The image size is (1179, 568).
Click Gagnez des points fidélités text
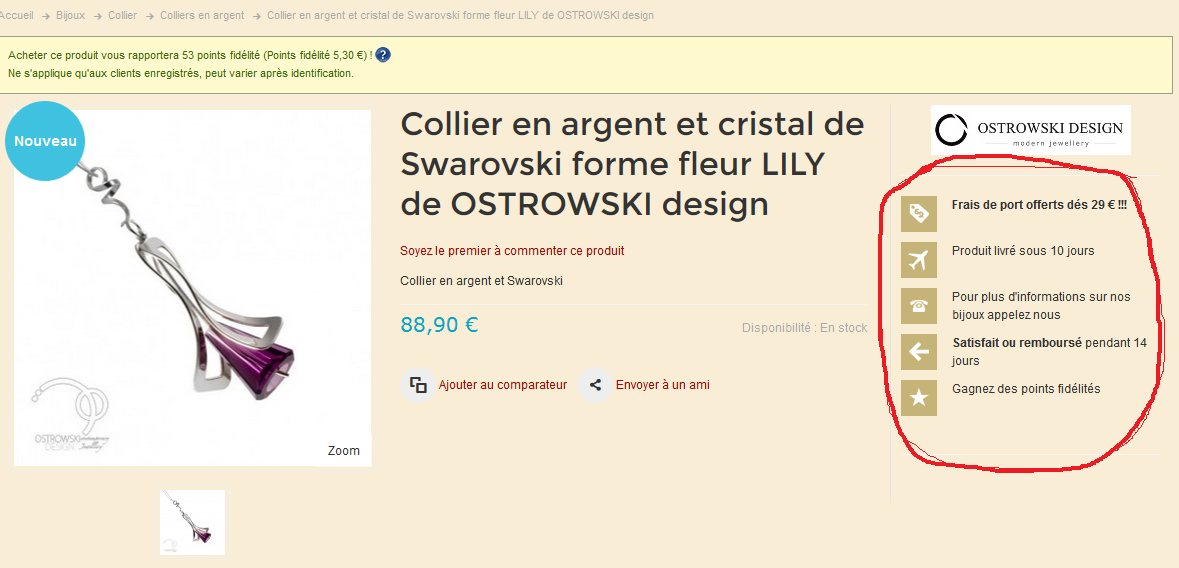[x=1026, y=389]
